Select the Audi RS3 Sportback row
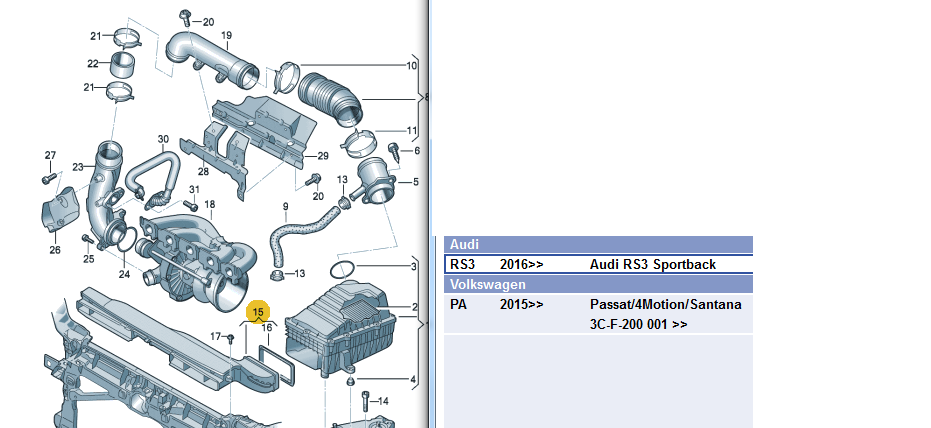 click(597, 265)
